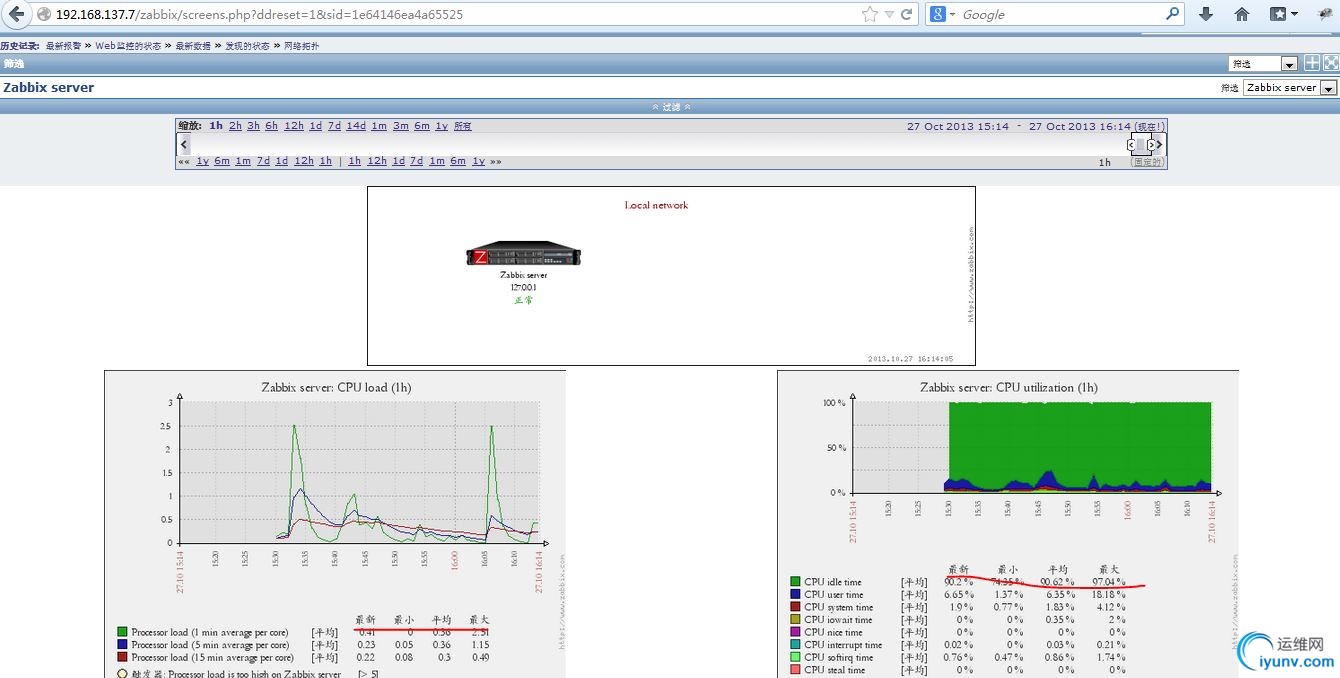Open 网络拓扑 in history breadcrumbs
The height and width of the screenshot is (678, 1340).
click(x=302, y=46)
